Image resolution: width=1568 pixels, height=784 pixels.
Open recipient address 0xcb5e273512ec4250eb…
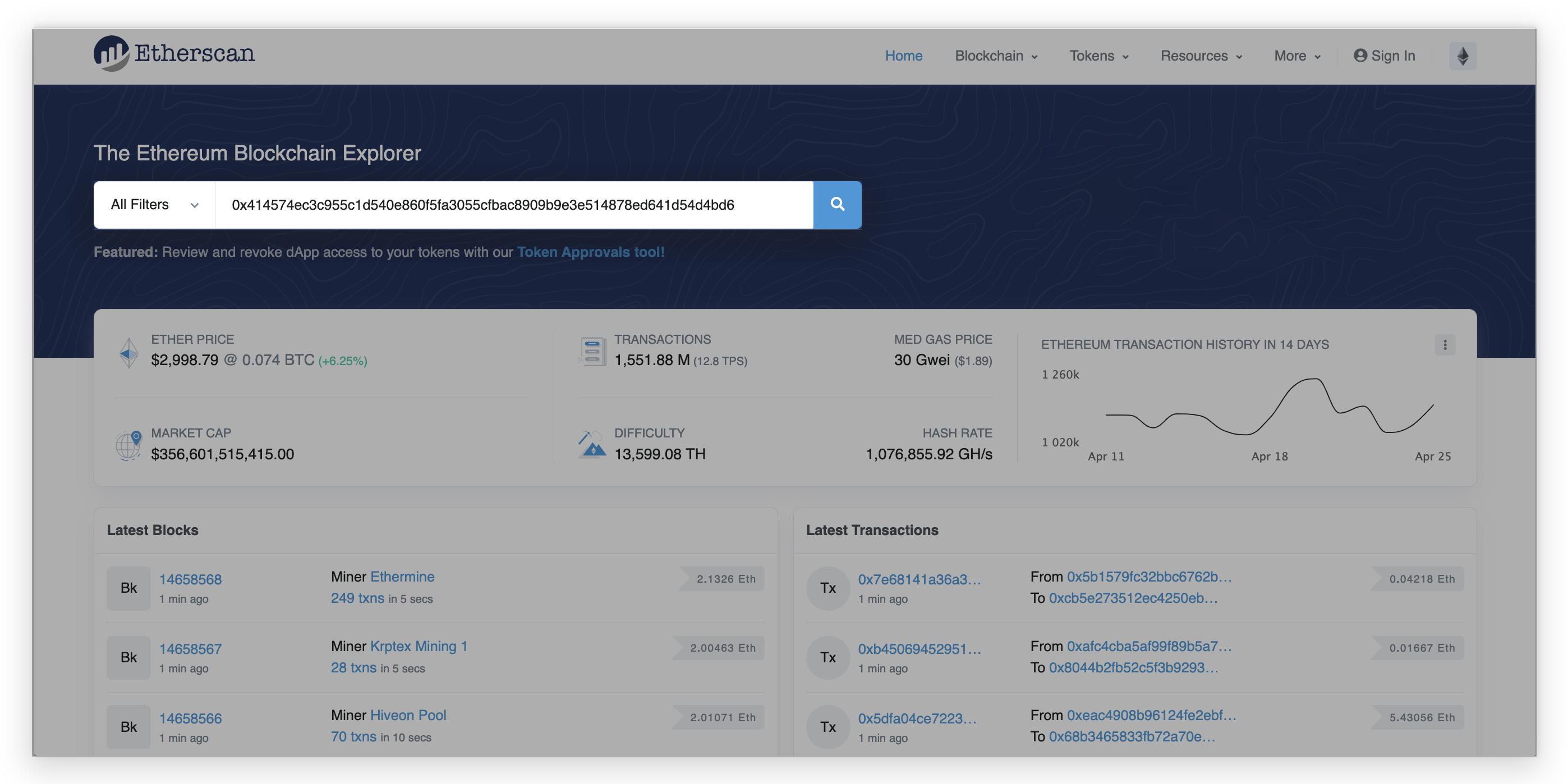(1133, 598)
